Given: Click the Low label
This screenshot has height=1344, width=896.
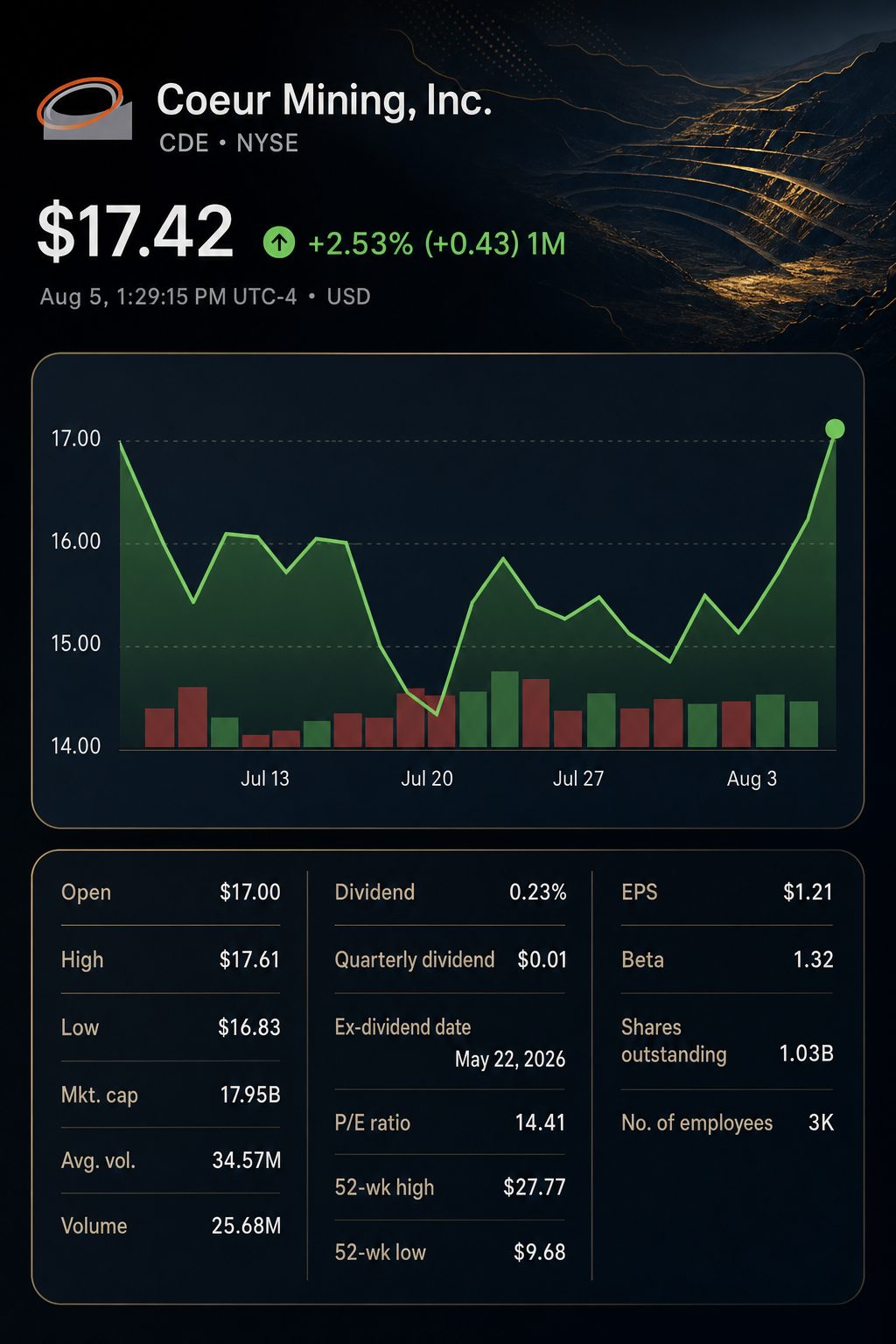Looking at the screenshot, I should (x=80, y=1027).
